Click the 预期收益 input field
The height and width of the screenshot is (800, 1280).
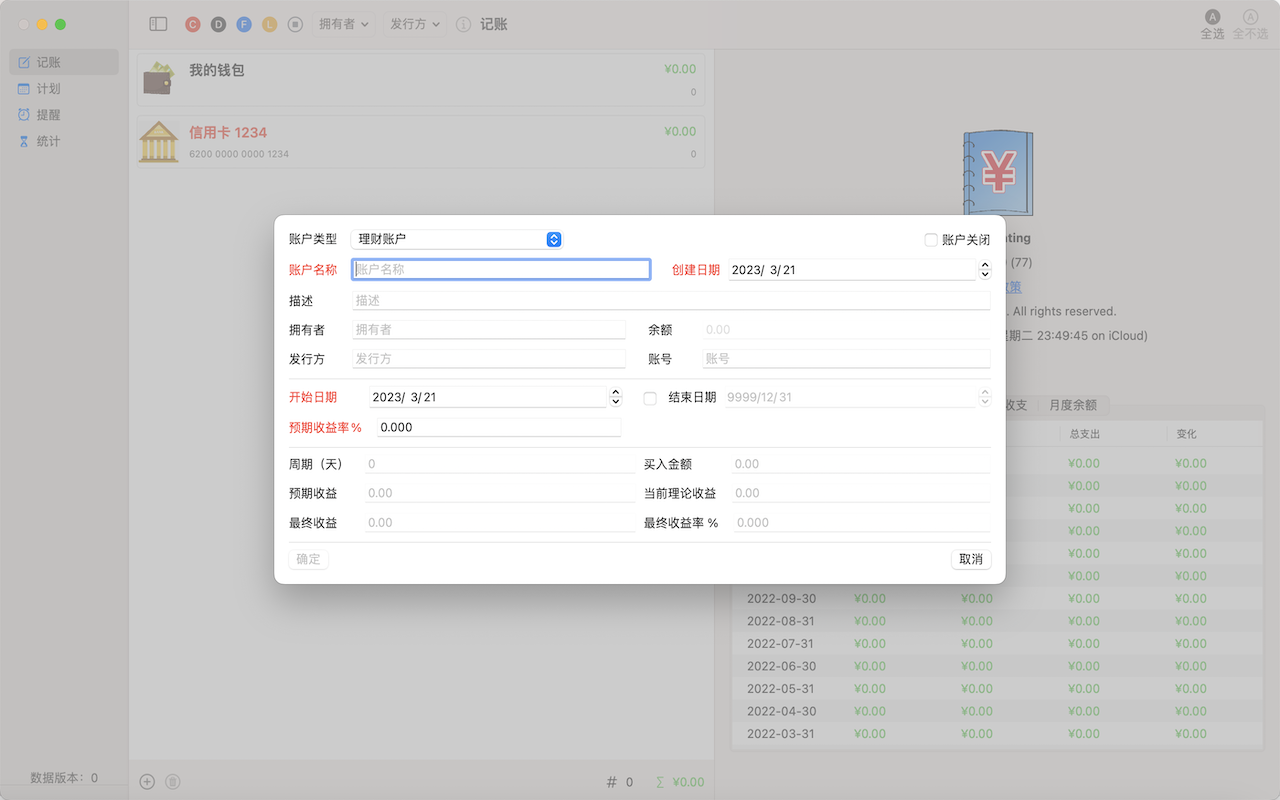500,493
